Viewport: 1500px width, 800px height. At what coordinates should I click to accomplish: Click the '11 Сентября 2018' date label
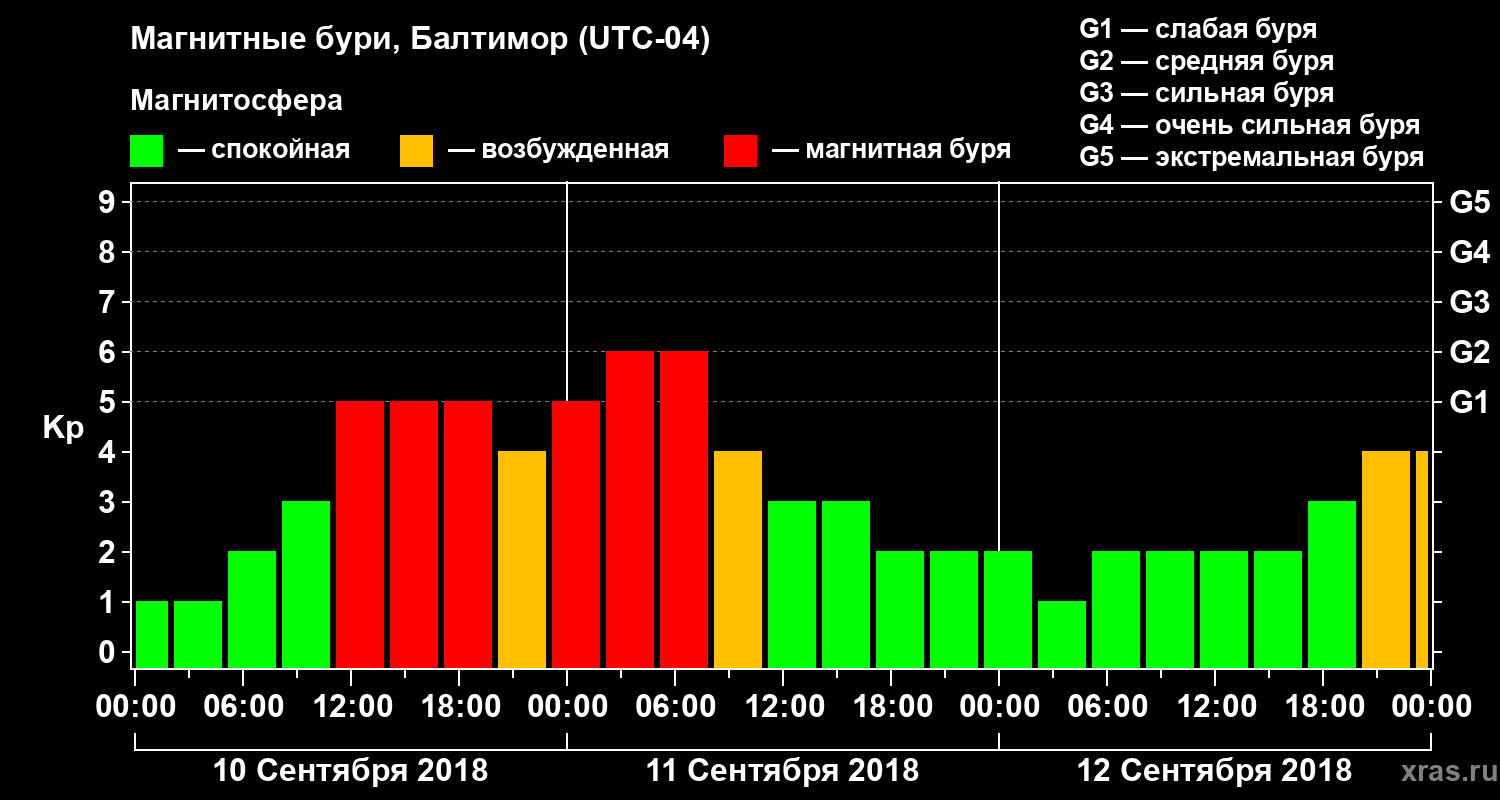783,771
